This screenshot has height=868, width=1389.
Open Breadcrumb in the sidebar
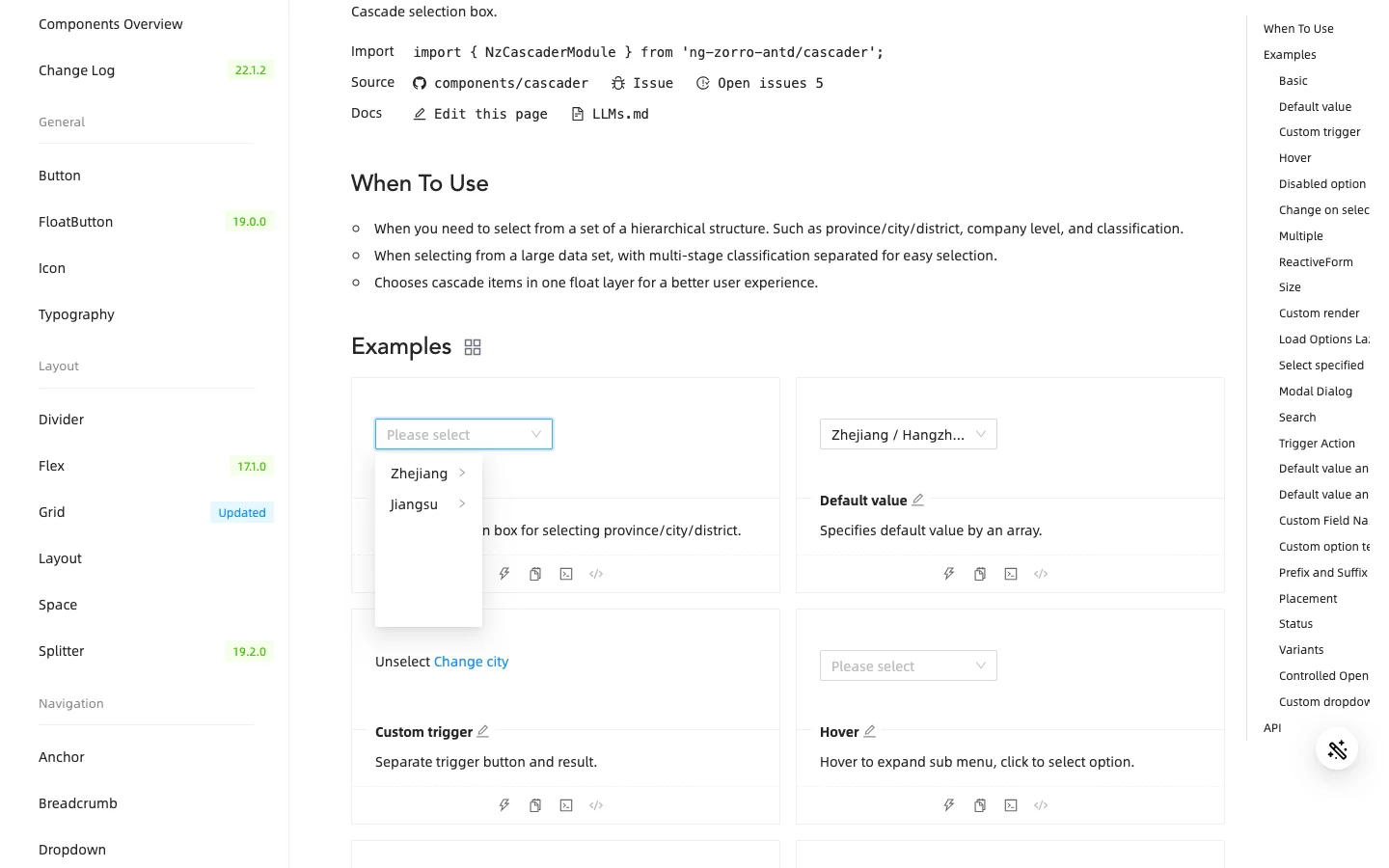coord(78,803)
